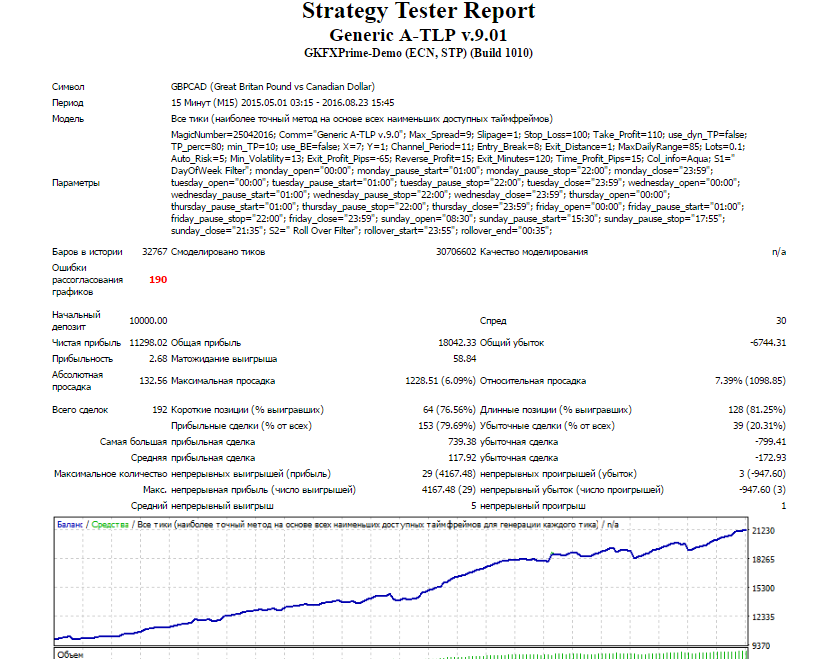Click the long positions value '128 (81.25%)'
The image size is (828, 659).
coord(757,410)
